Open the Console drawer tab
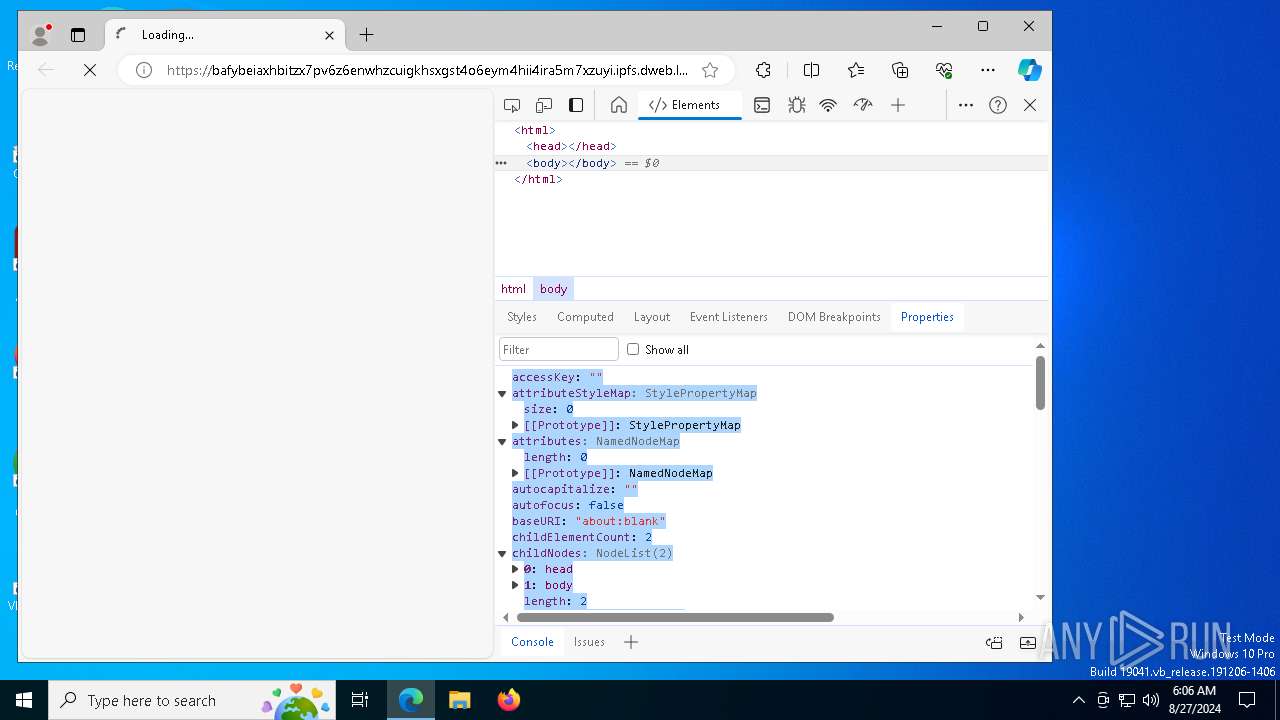The width and height of the screenshot is (1280, 720). [532, 642]
